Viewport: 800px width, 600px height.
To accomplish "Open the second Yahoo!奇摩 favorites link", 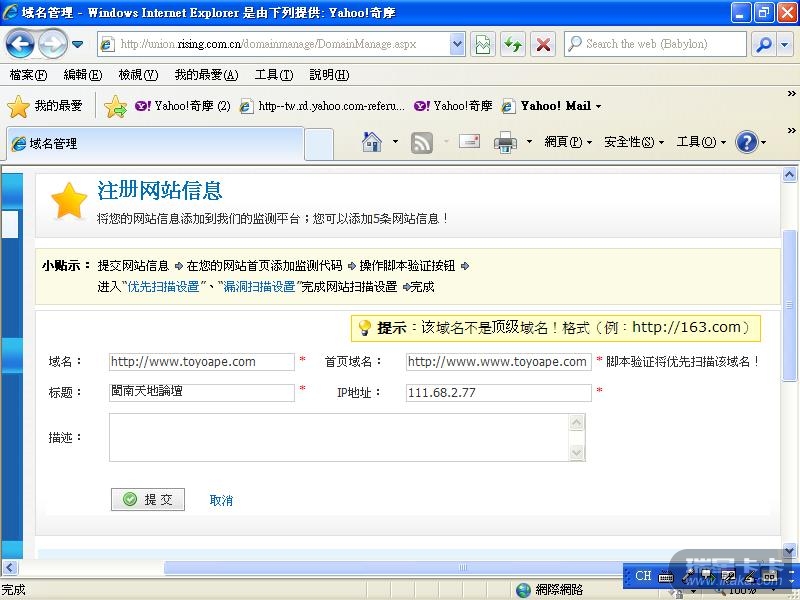I will [453, 106].
